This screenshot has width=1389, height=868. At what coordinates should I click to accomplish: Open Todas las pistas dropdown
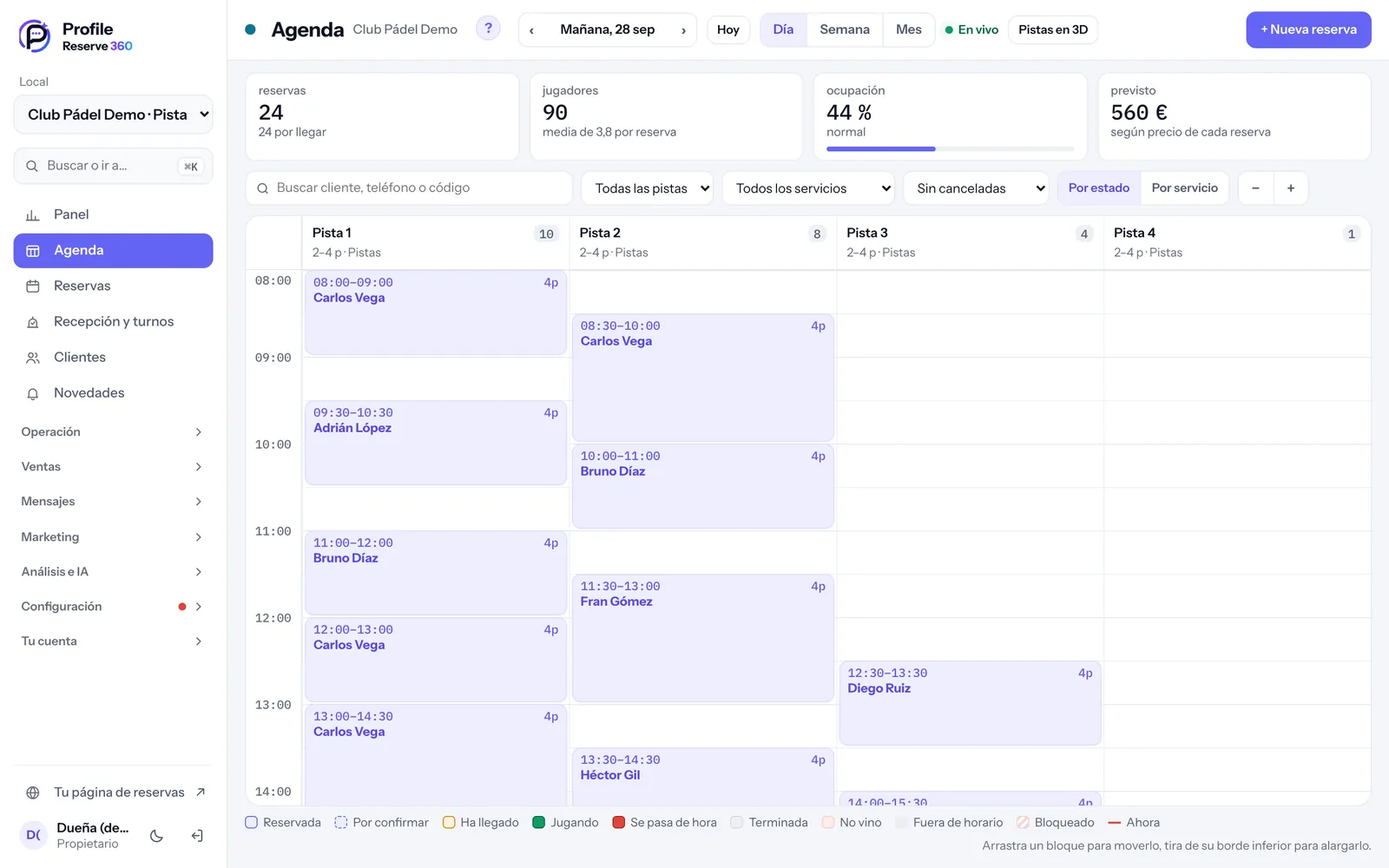tap(647, 188)
